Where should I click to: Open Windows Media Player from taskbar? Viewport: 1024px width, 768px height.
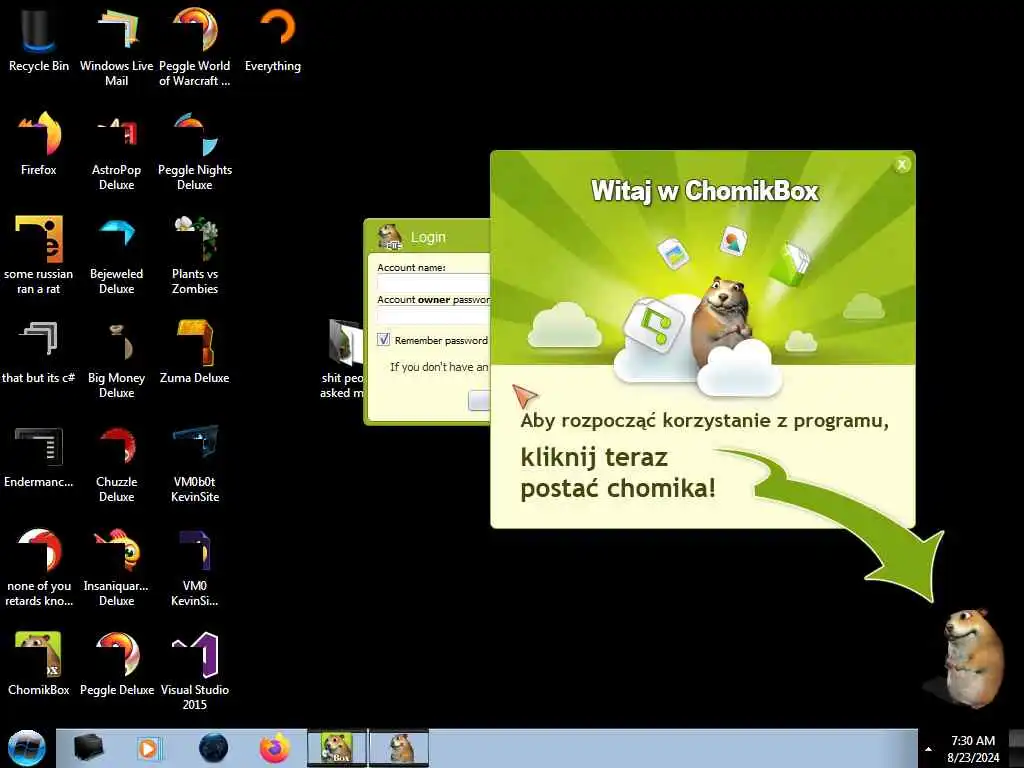click(x=149, y=748)
